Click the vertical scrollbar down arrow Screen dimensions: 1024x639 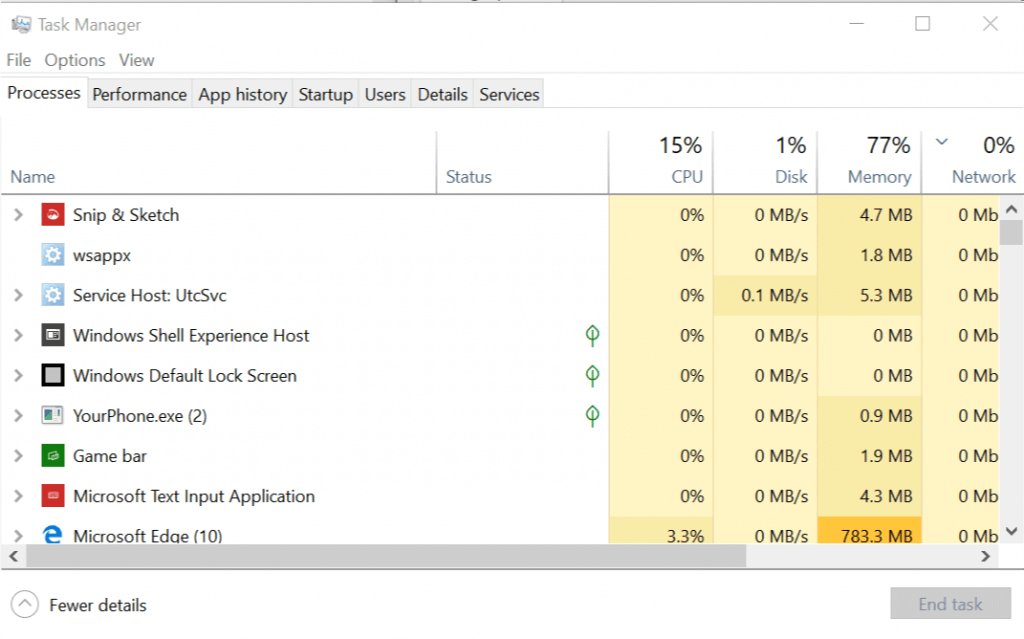(x=1012, y=531)
